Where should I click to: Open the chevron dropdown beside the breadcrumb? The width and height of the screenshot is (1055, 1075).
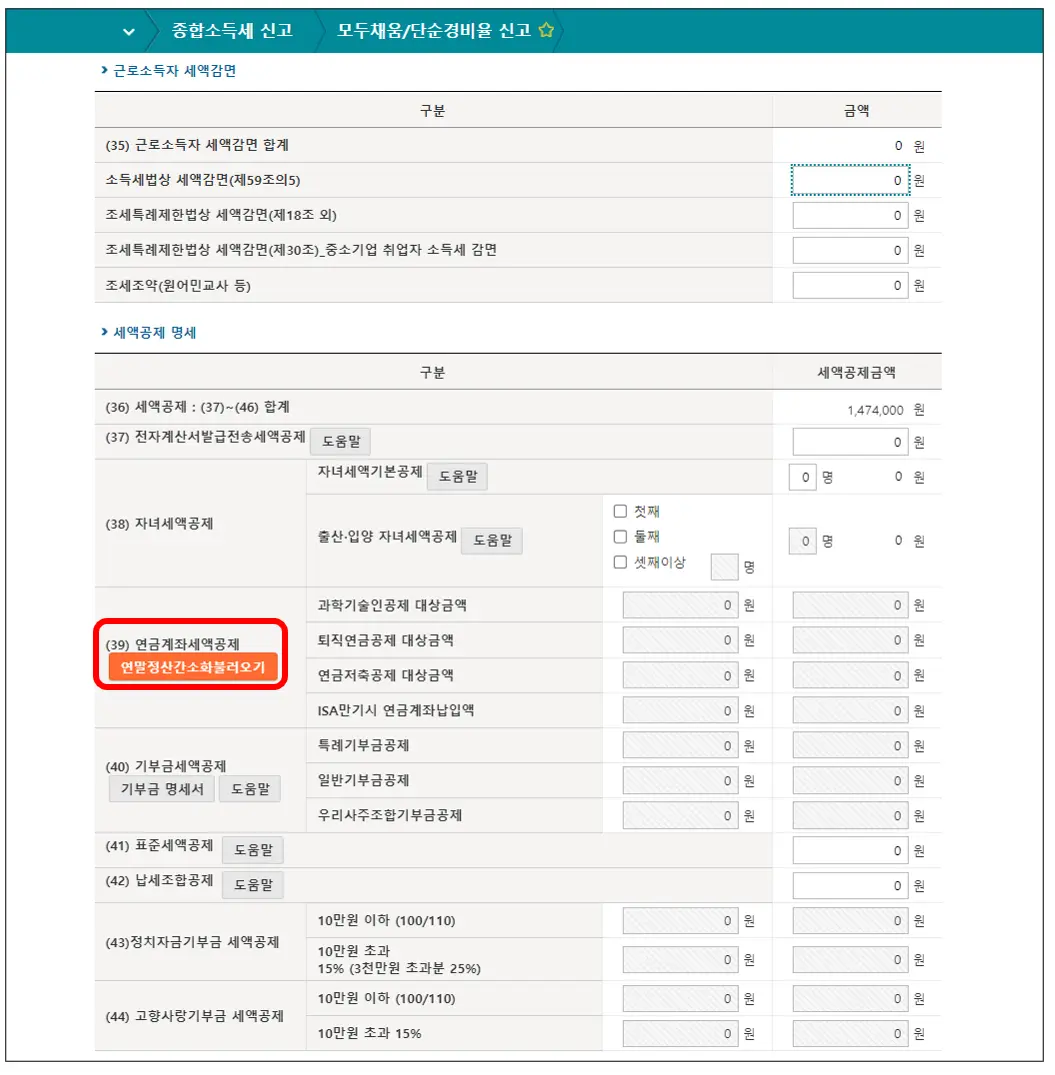coord(127,31)
